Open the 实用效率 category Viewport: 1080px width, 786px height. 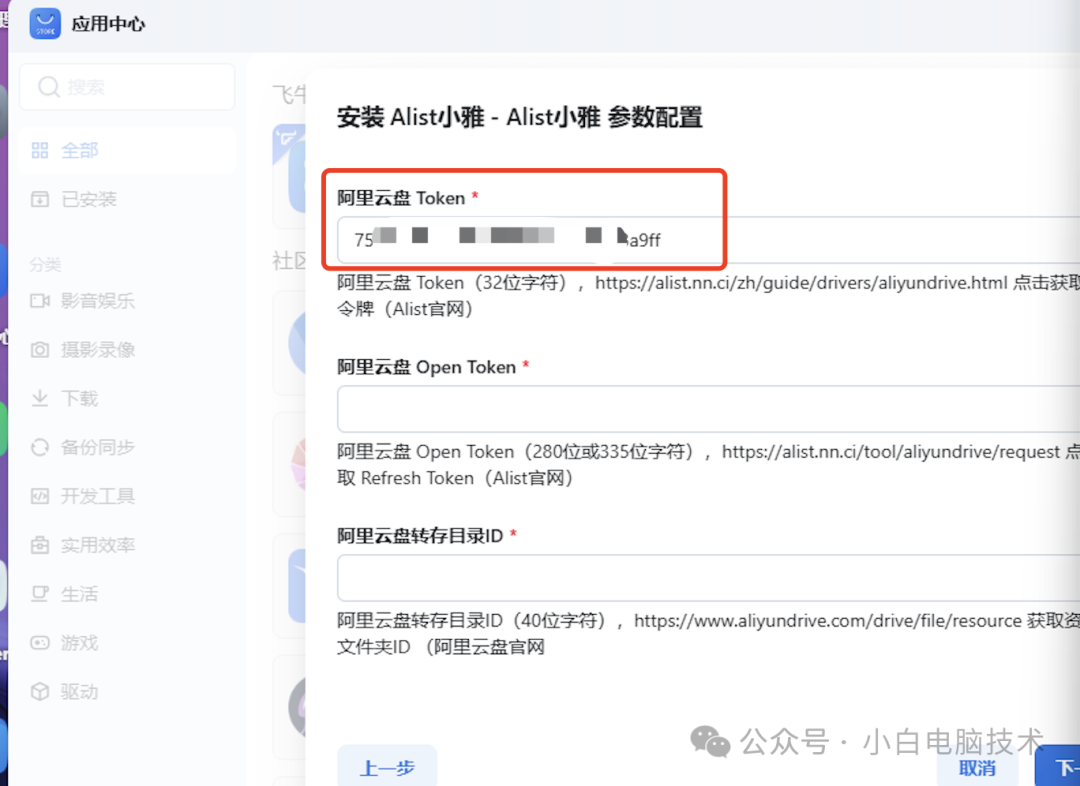coord(127,545)
